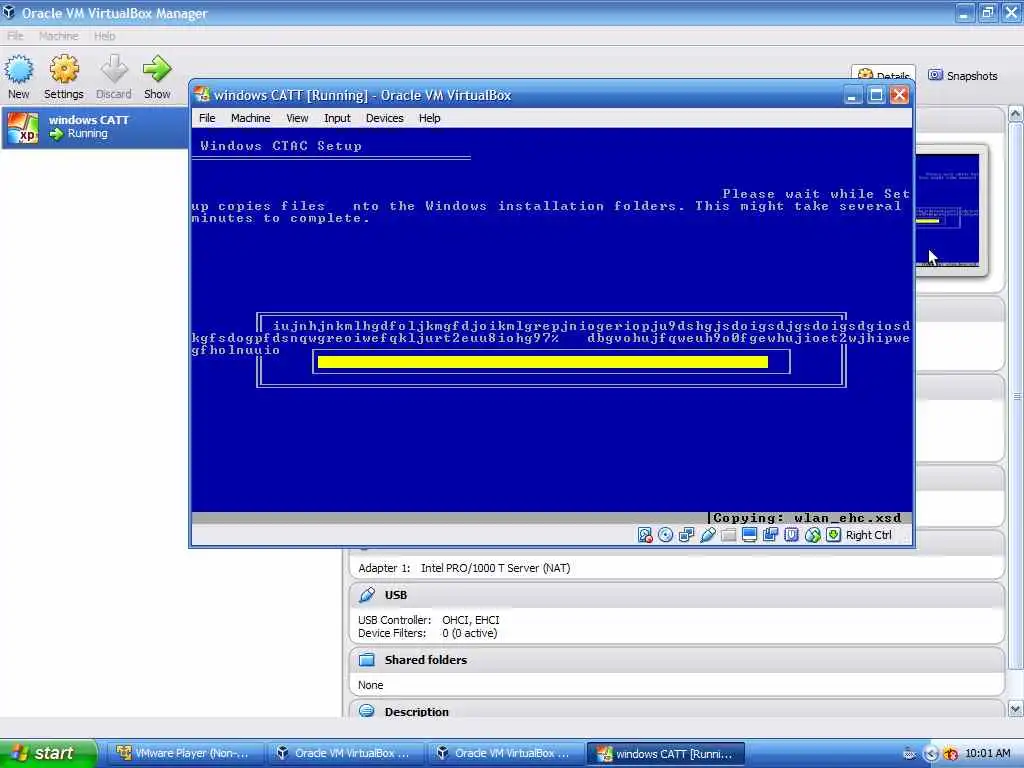Click the Device Filters '0 (0 active)' value
This screenshot has width=1024, height=768.
click(x=470, y=633)
